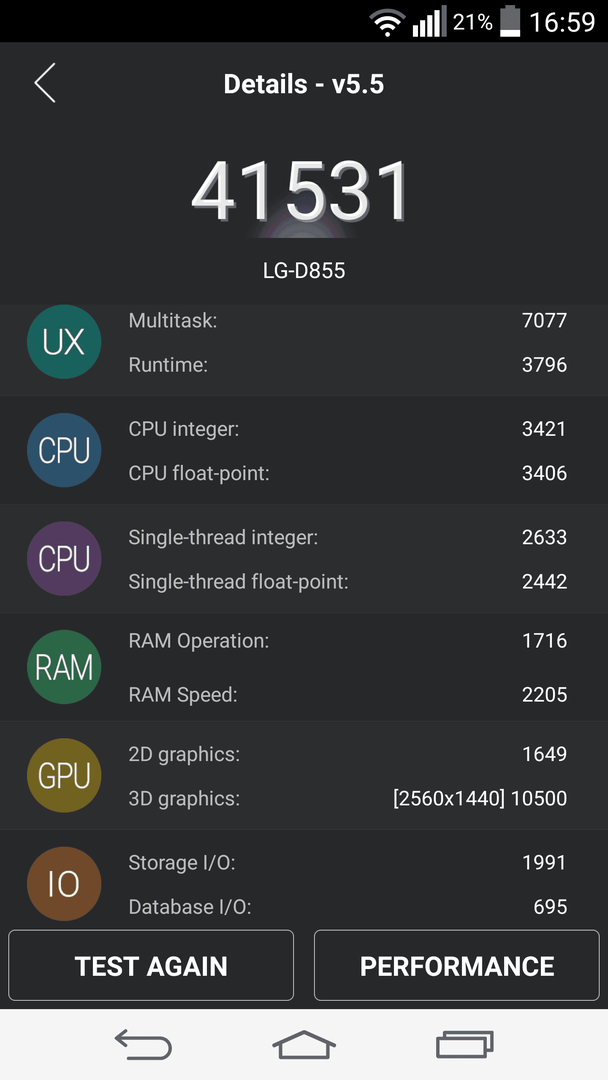This screenshot has height=1080, width=608.
Task: Select the purple CPU single-thread icon
Action: click(64, 559)
